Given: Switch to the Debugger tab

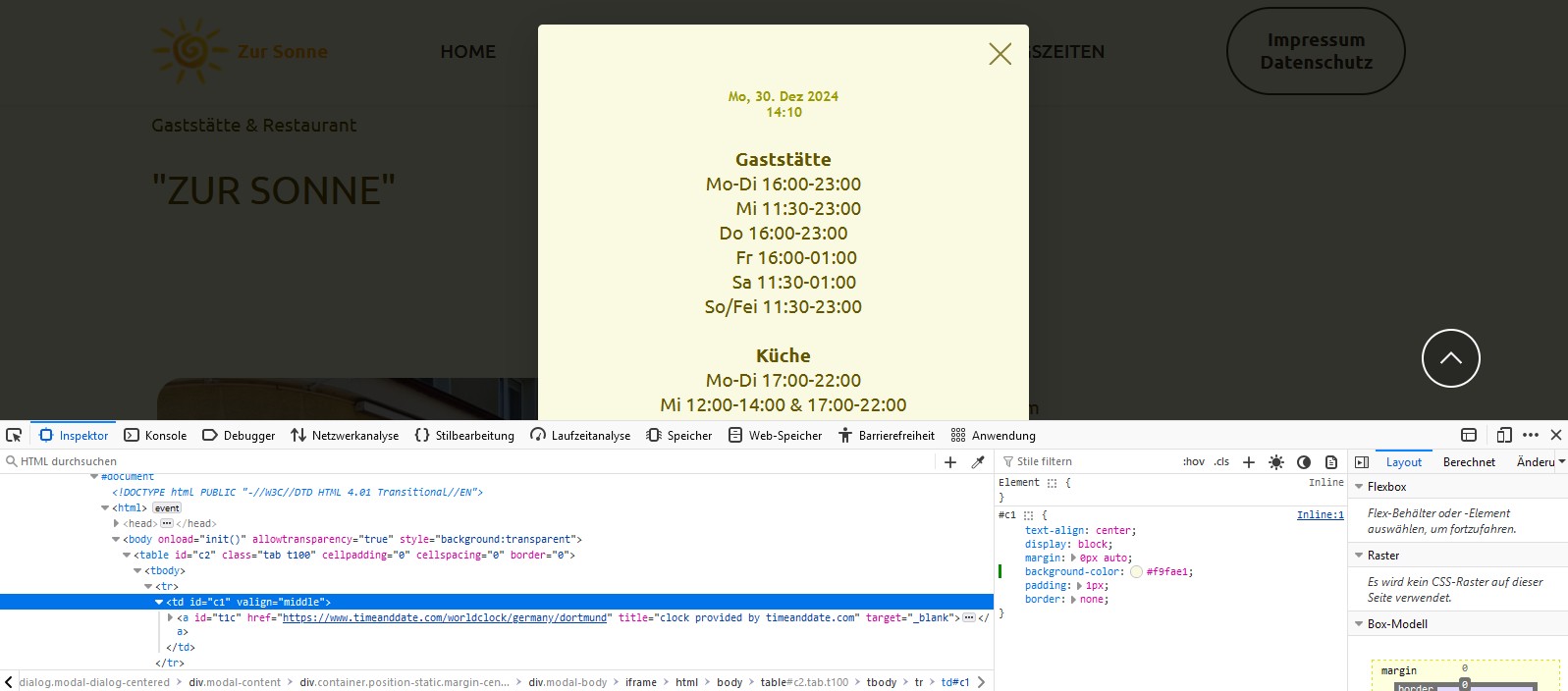Looking at the screenshot, I should coord(239,435).
